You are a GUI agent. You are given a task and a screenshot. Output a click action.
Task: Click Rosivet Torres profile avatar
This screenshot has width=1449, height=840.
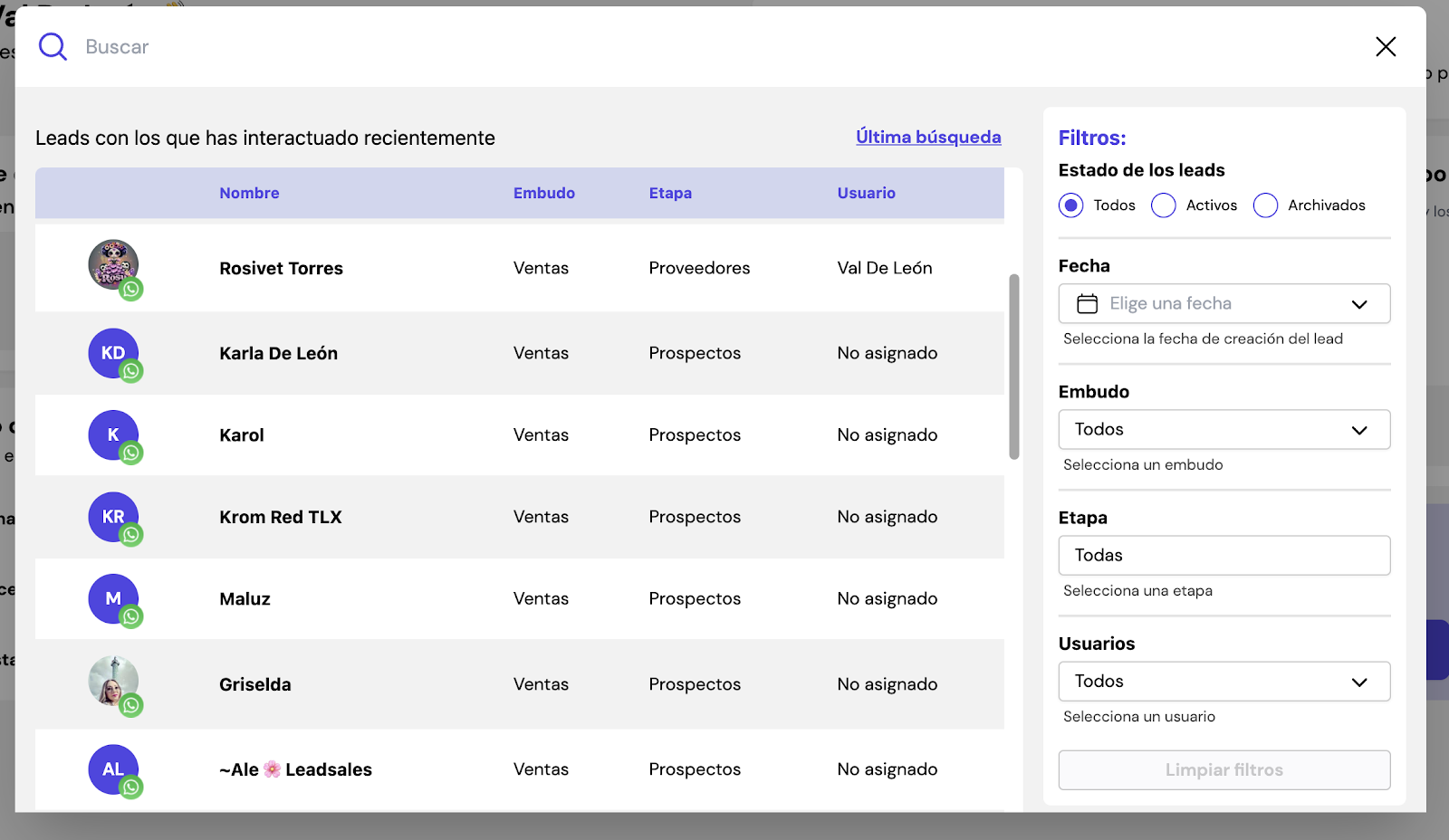click(x=112, y=263)
